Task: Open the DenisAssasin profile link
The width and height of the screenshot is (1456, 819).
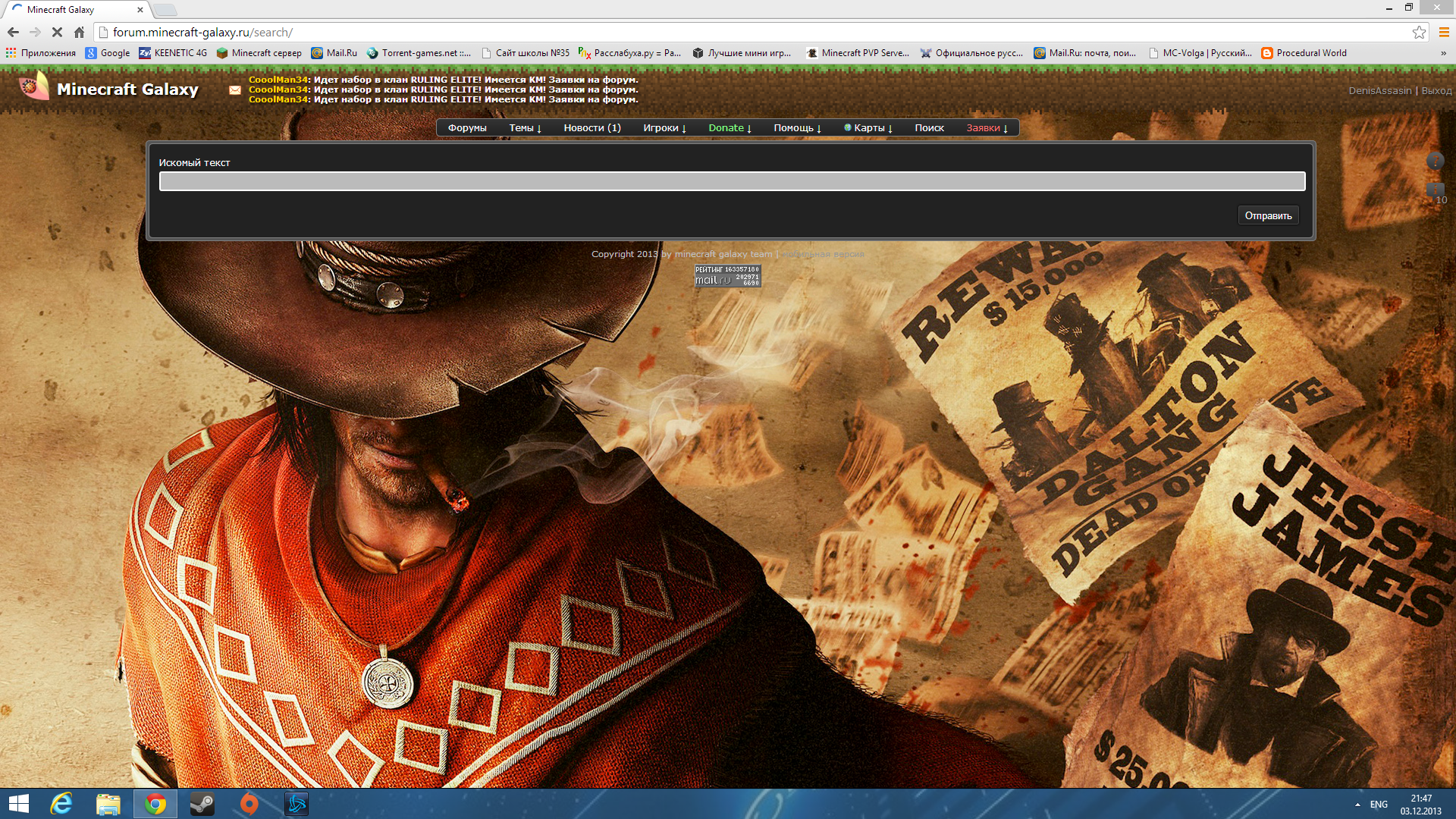Action: point(1379,91)
